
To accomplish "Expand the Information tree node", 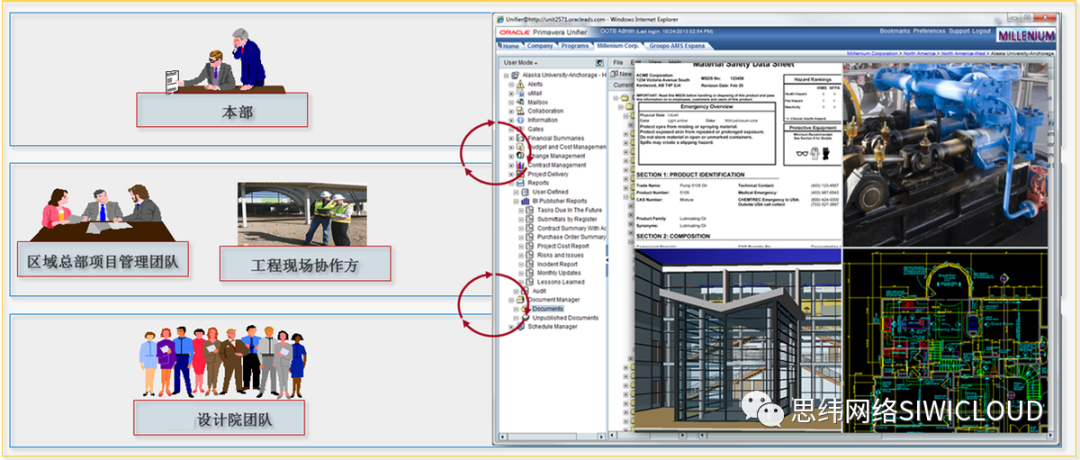I will tap(512, 120).
